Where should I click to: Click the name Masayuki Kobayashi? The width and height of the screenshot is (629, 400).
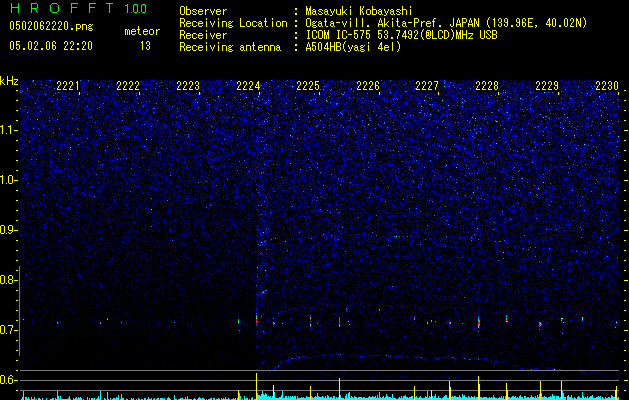359,11
